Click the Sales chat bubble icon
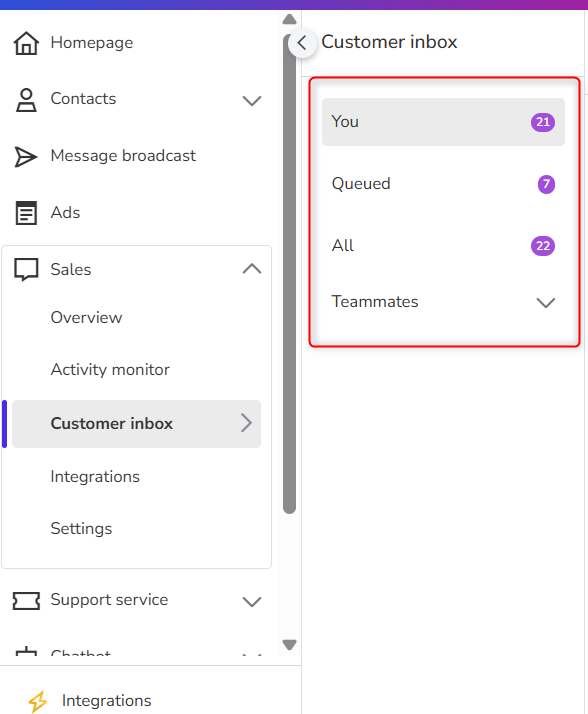Screen dimensions: 588x714 point(26,270)
